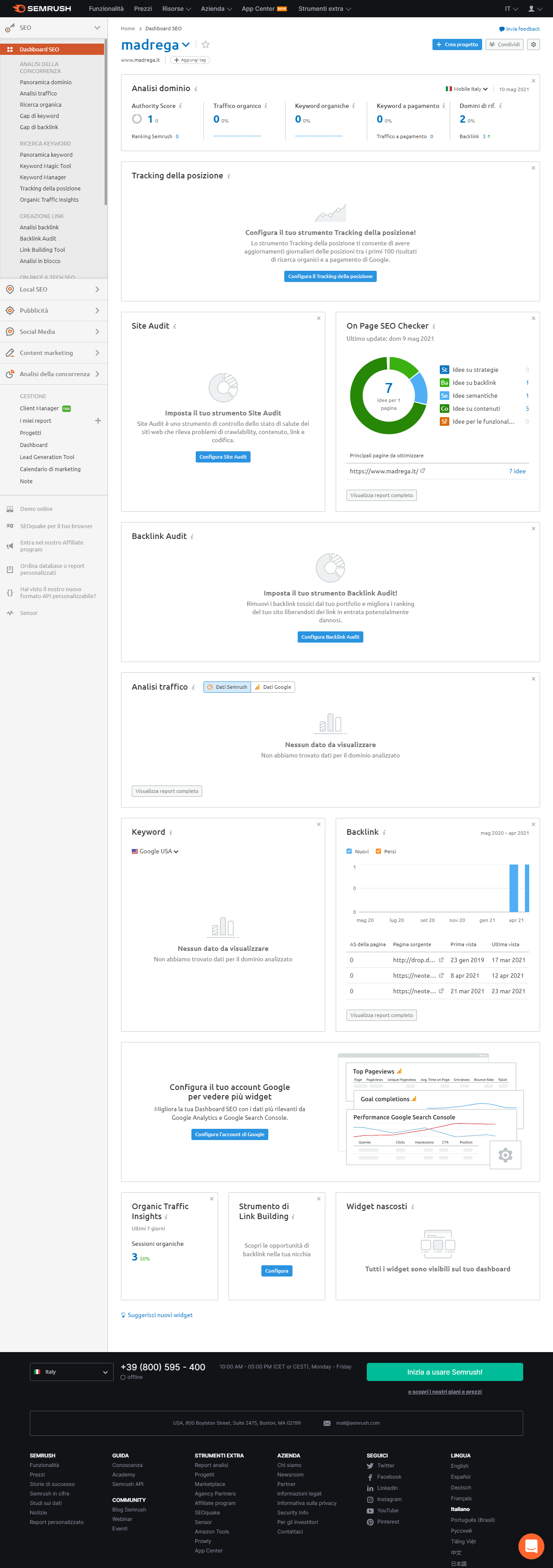This screenshot has width=553, height=1568.
Task: Click the Configura Backlink Audit button
Action: [x=330, y=637]
